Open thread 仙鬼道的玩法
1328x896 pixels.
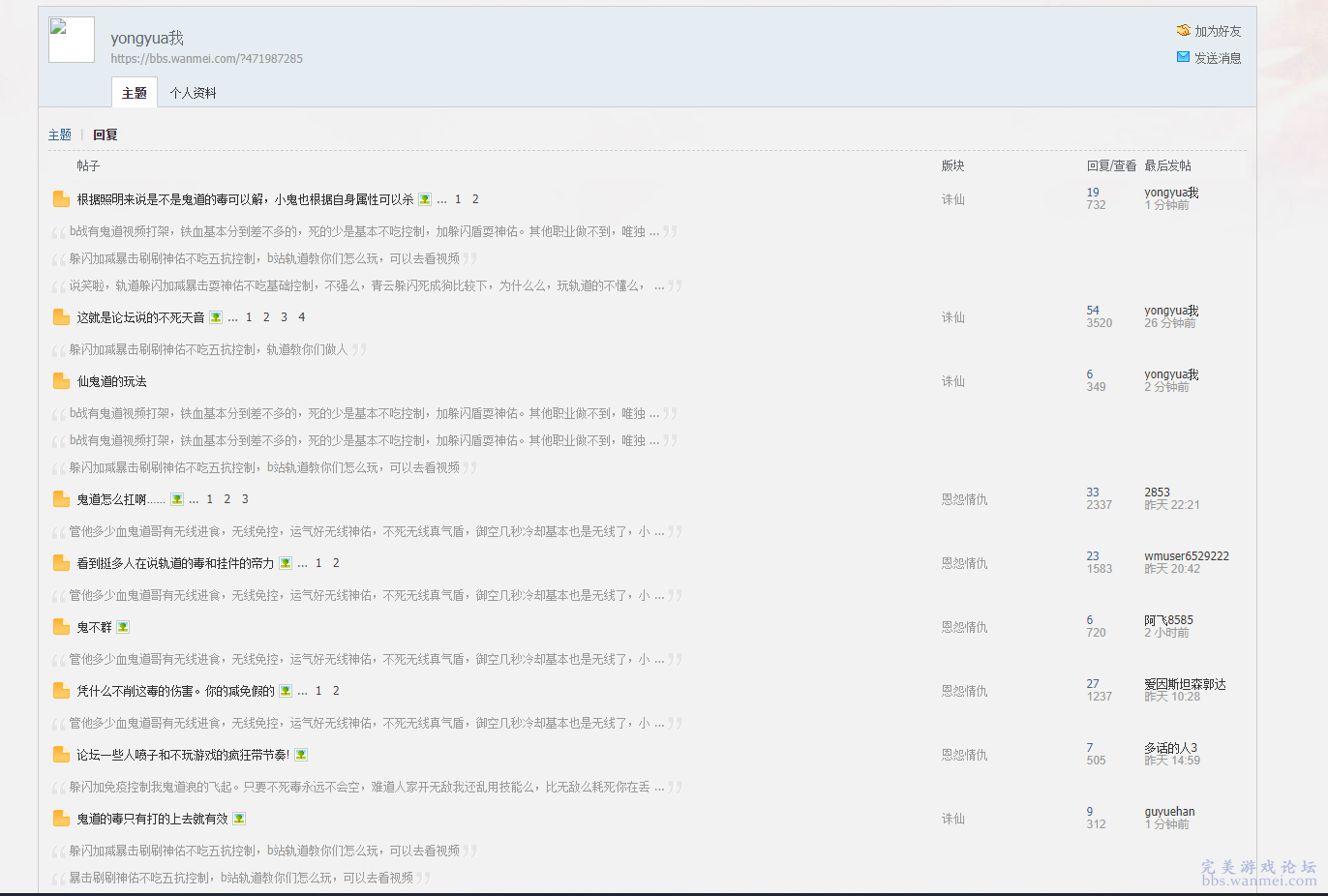tap(112, 381)
